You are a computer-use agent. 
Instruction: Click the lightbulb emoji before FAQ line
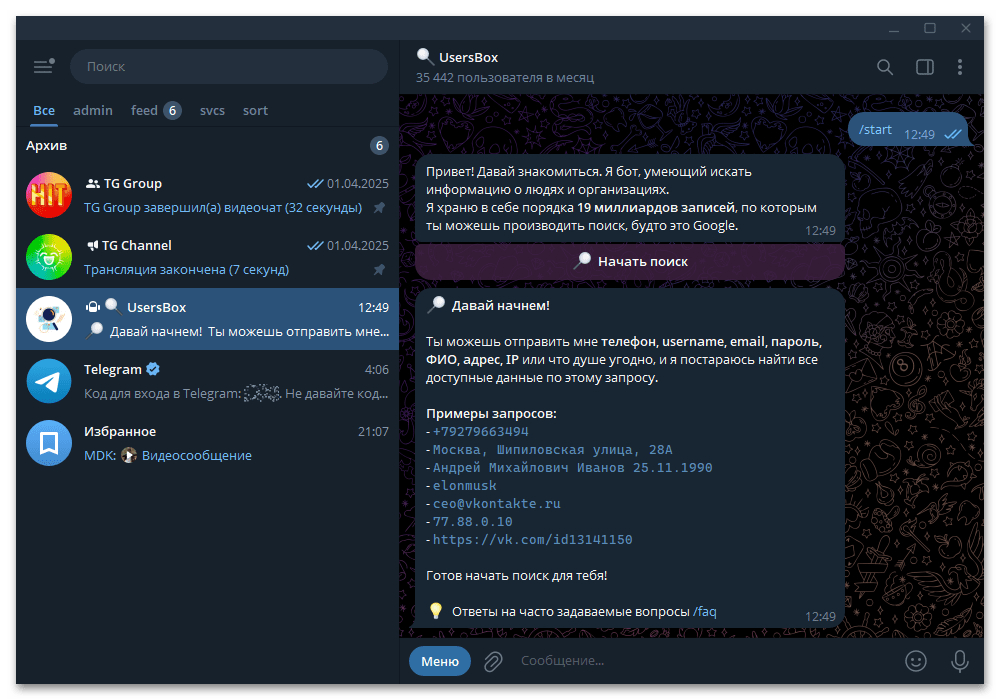pos(436,611)
